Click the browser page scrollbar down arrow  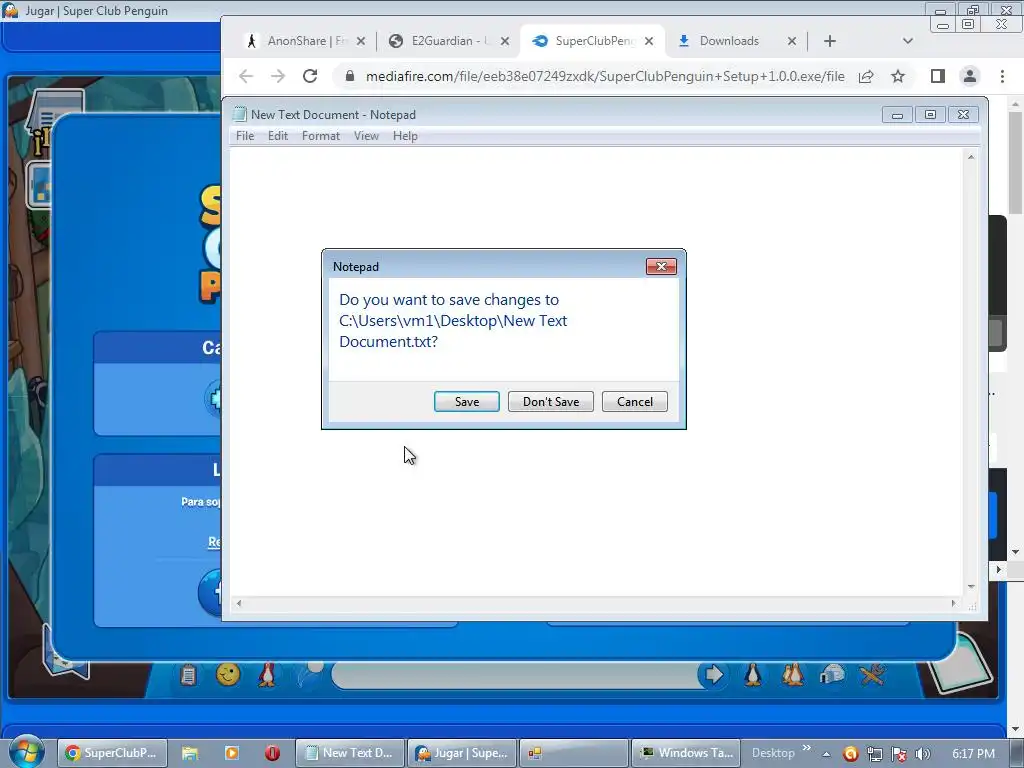pos(1016,552)
